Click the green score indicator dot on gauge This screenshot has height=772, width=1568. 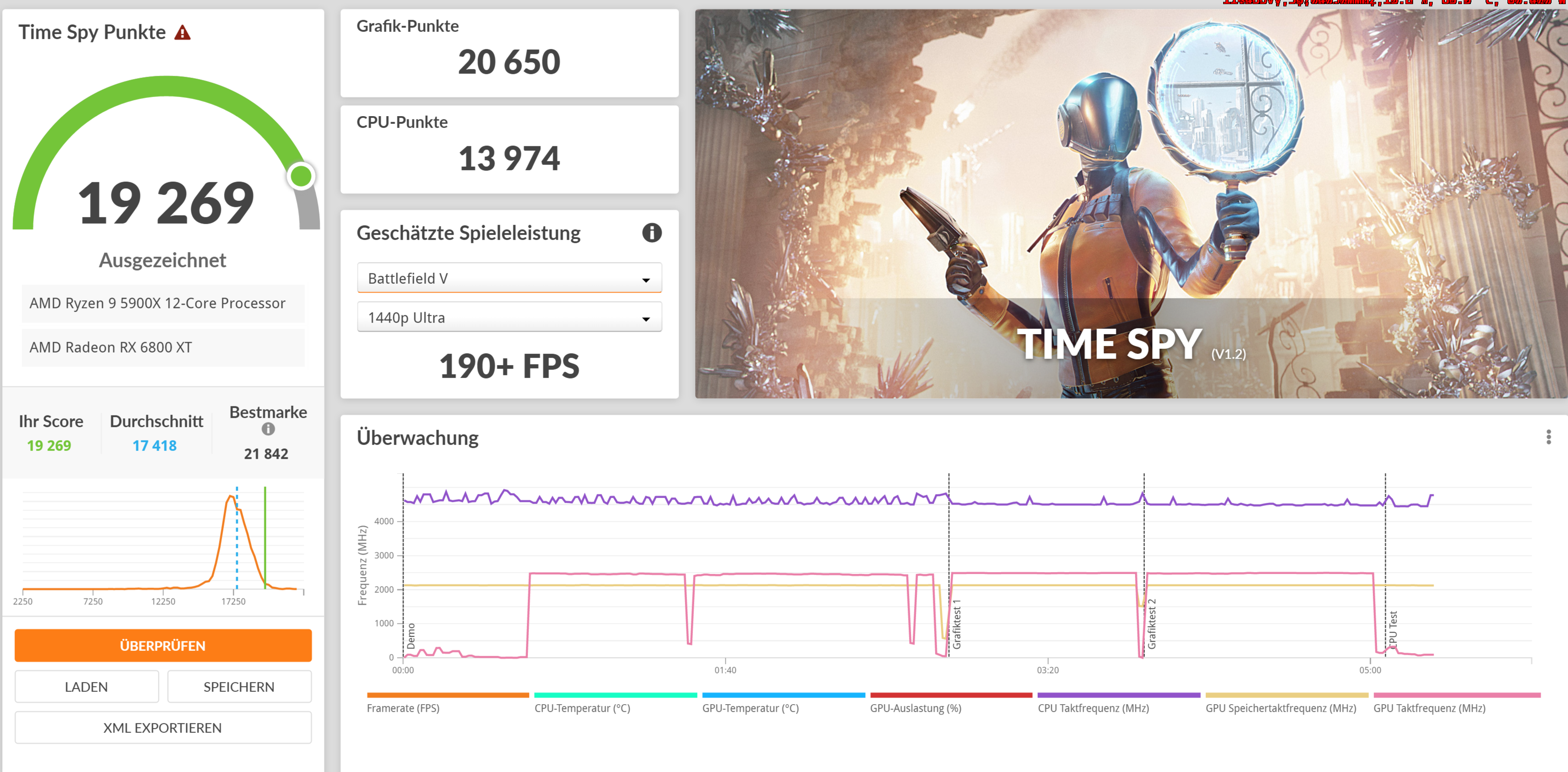pyautogui.click(x=301, y=176)
